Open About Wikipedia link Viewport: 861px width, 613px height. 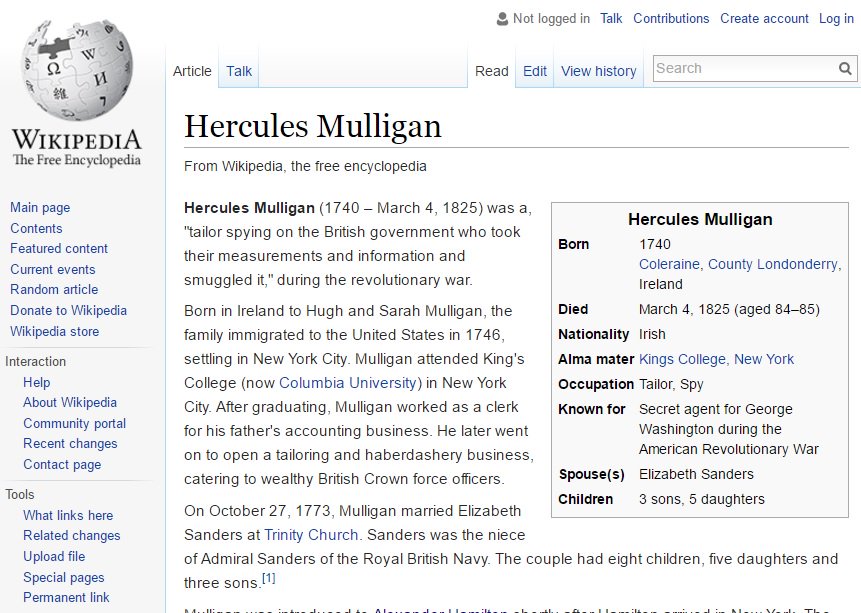(70, 403)
